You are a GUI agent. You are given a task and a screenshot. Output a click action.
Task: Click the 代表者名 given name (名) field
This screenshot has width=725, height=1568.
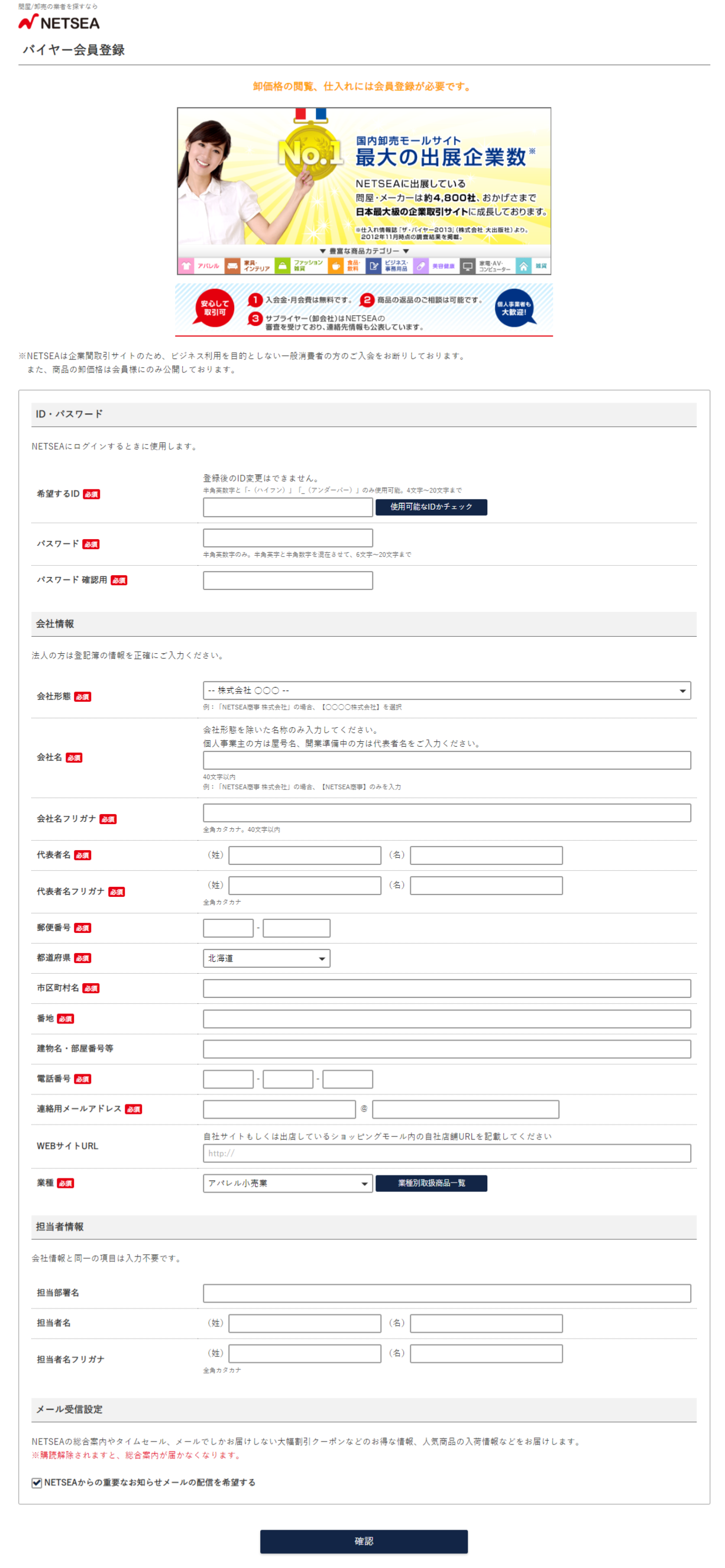click(486, 855)
